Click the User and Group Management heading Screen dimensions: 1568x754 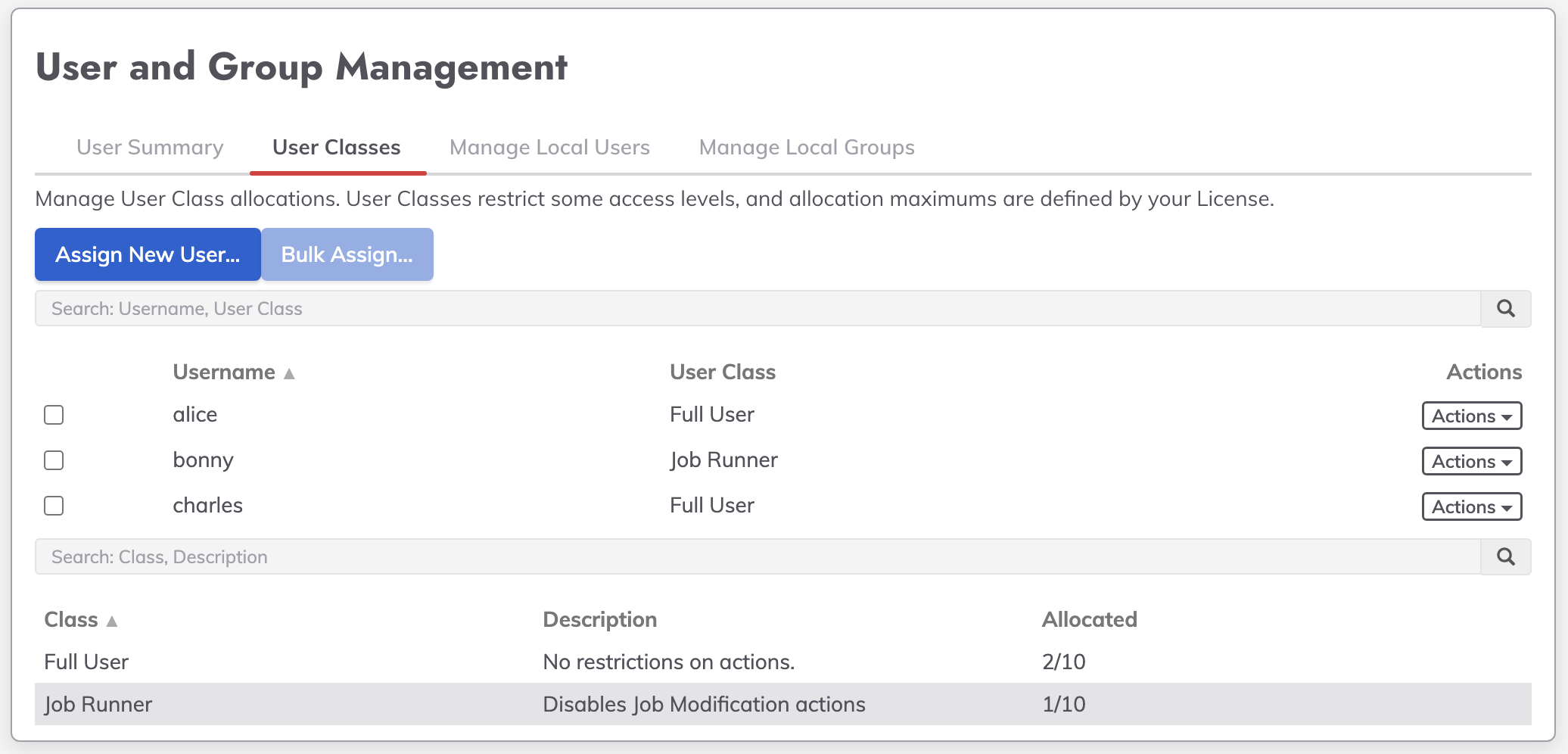click(302, 67)
